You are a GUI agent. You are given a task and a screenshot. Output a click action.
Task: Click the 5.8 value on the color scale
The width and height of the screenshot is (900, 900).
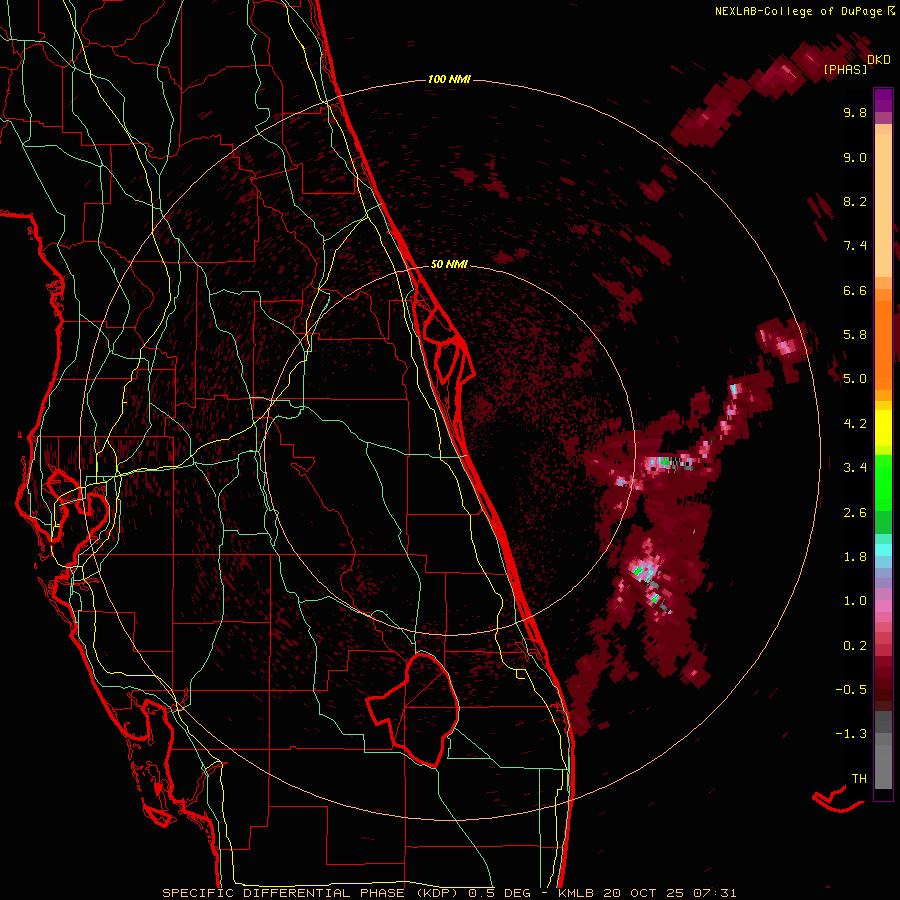(855, 335)
